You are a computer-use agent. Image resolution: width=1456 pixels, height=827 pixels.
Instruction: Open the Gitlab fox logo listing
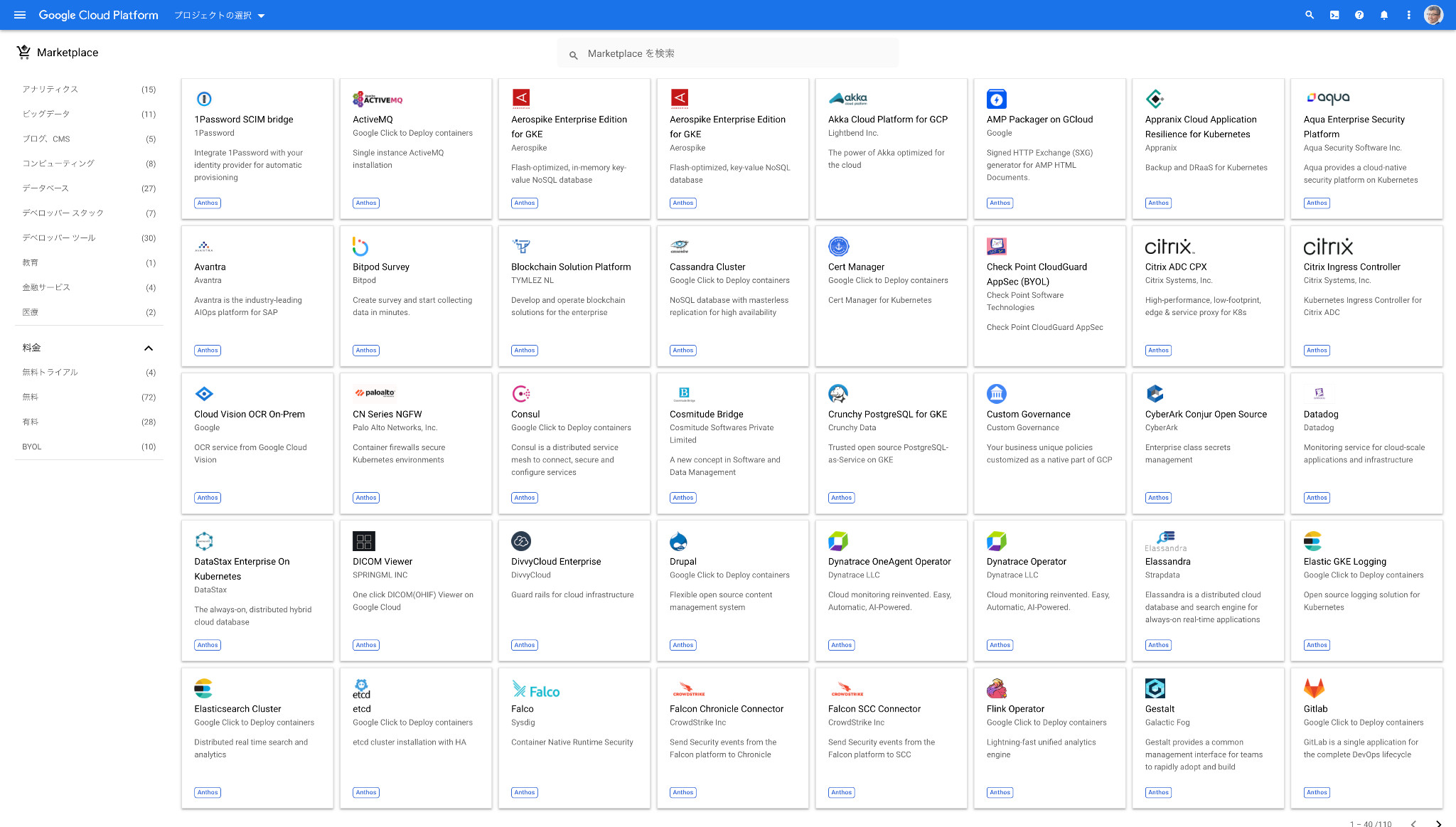point(1313,688)
